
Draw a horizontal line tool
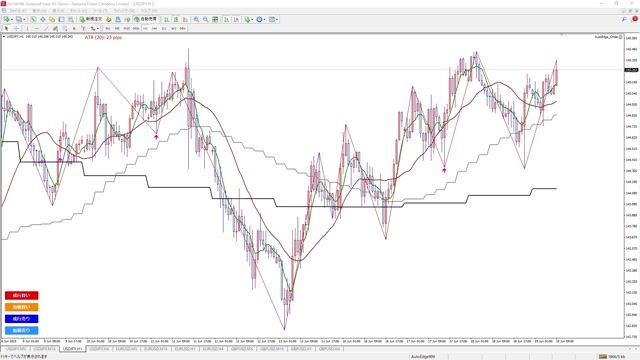[36, 28]
